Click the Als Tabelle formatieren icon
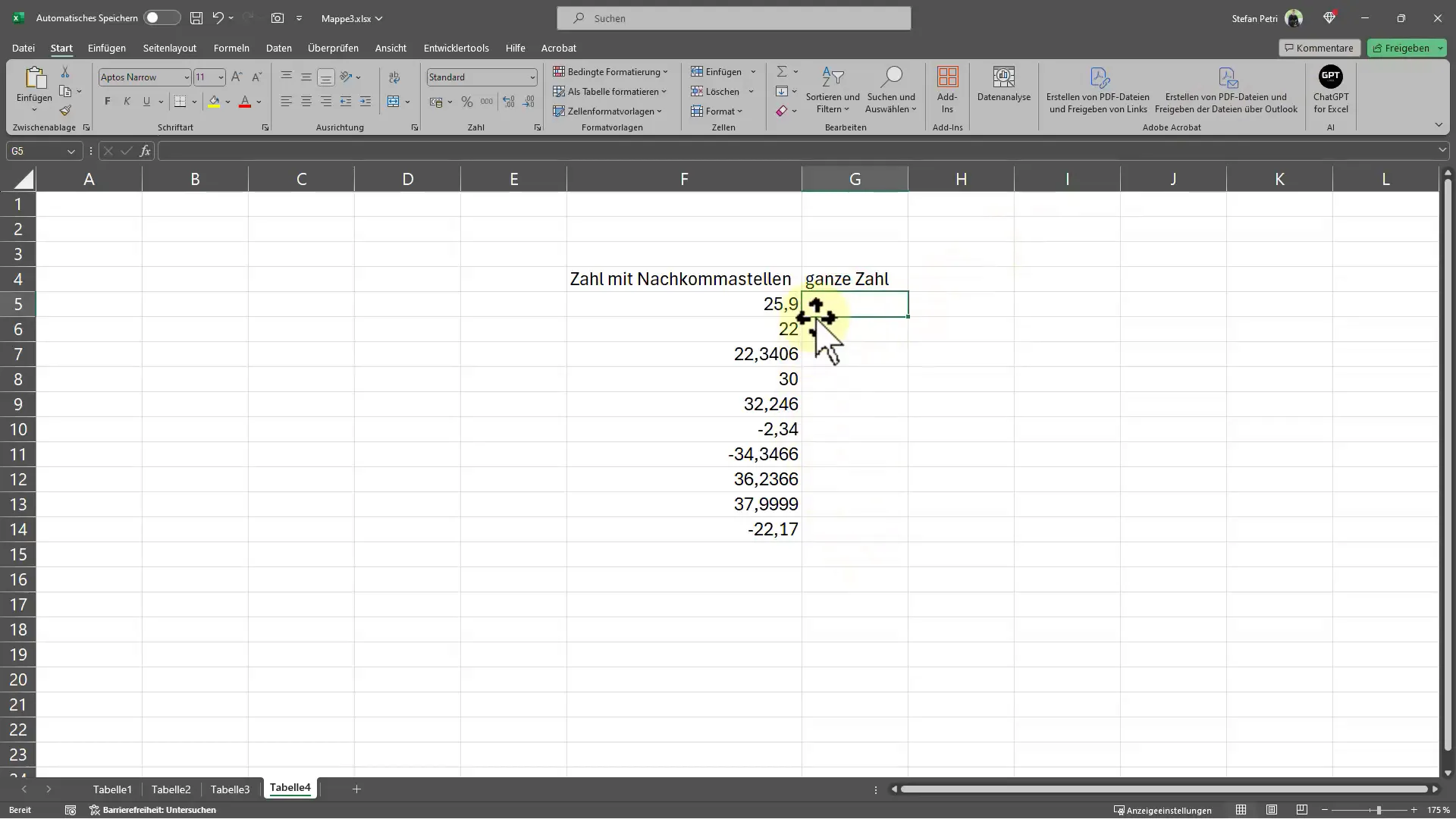The height and width of the screenshot is (819, 1456). (615, 91)
